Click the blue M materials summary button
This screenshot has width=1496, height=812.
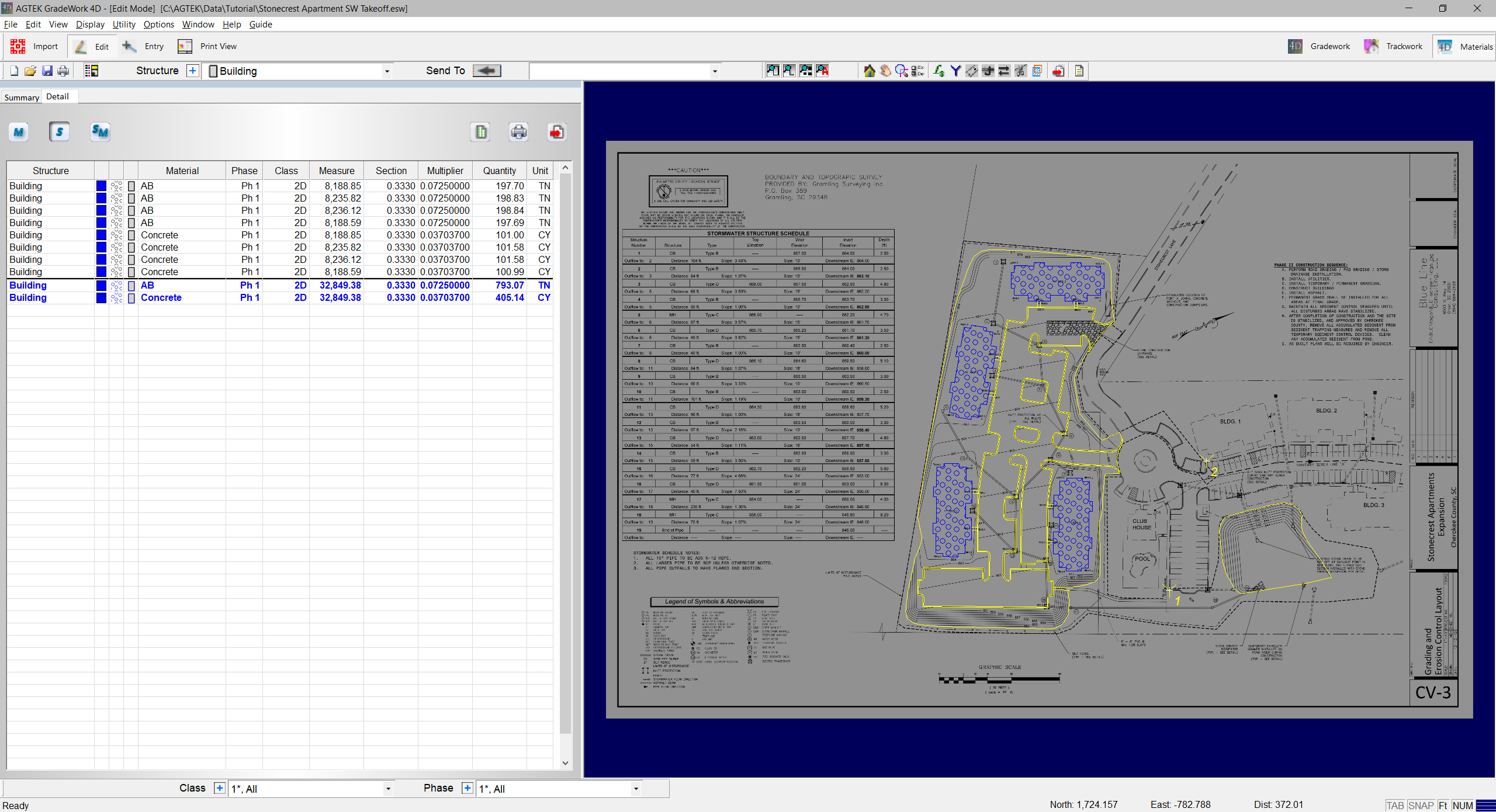point(19,132)
